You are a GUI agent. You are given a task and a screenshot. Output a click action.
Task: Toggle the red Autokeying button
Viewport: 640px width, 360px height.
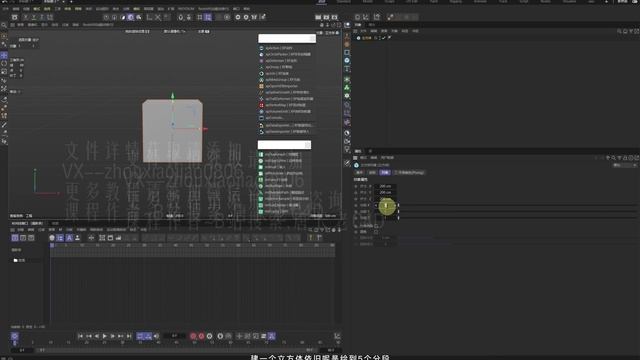(202, 336)
